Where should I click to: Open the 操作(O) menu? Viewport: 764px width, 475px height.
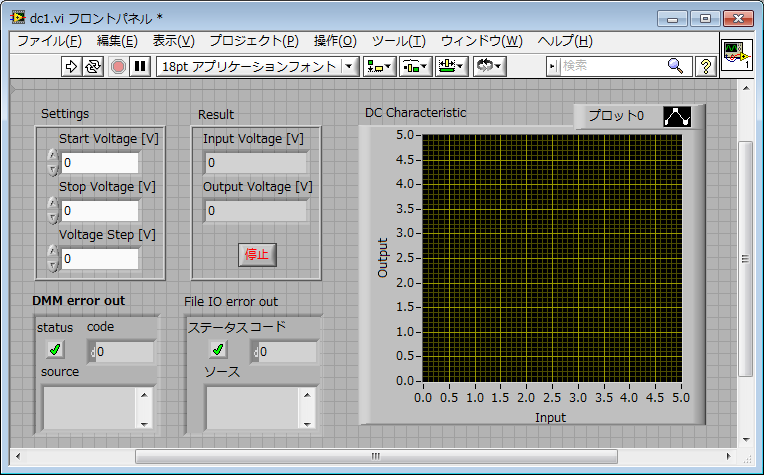click(335, 41)
